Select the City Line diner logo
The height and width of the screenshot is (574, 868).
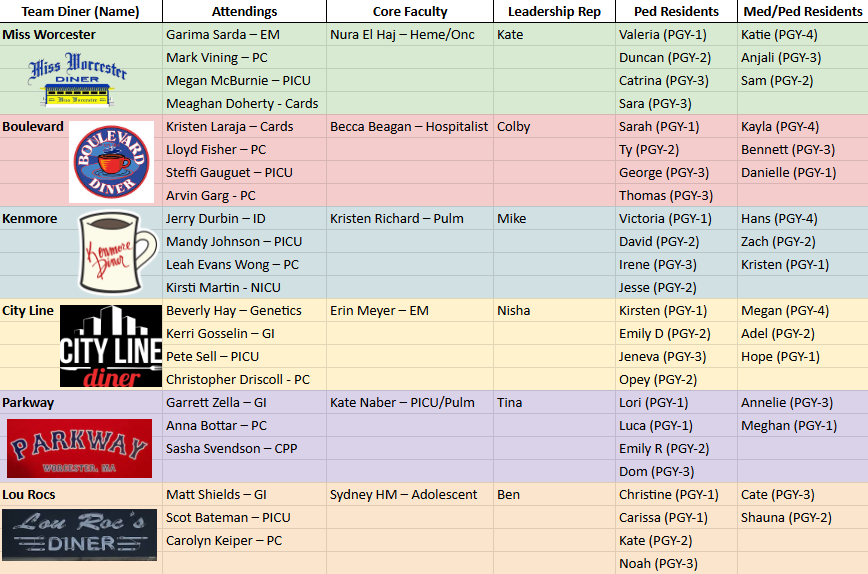pyautogui.click(x=110, y=346)
